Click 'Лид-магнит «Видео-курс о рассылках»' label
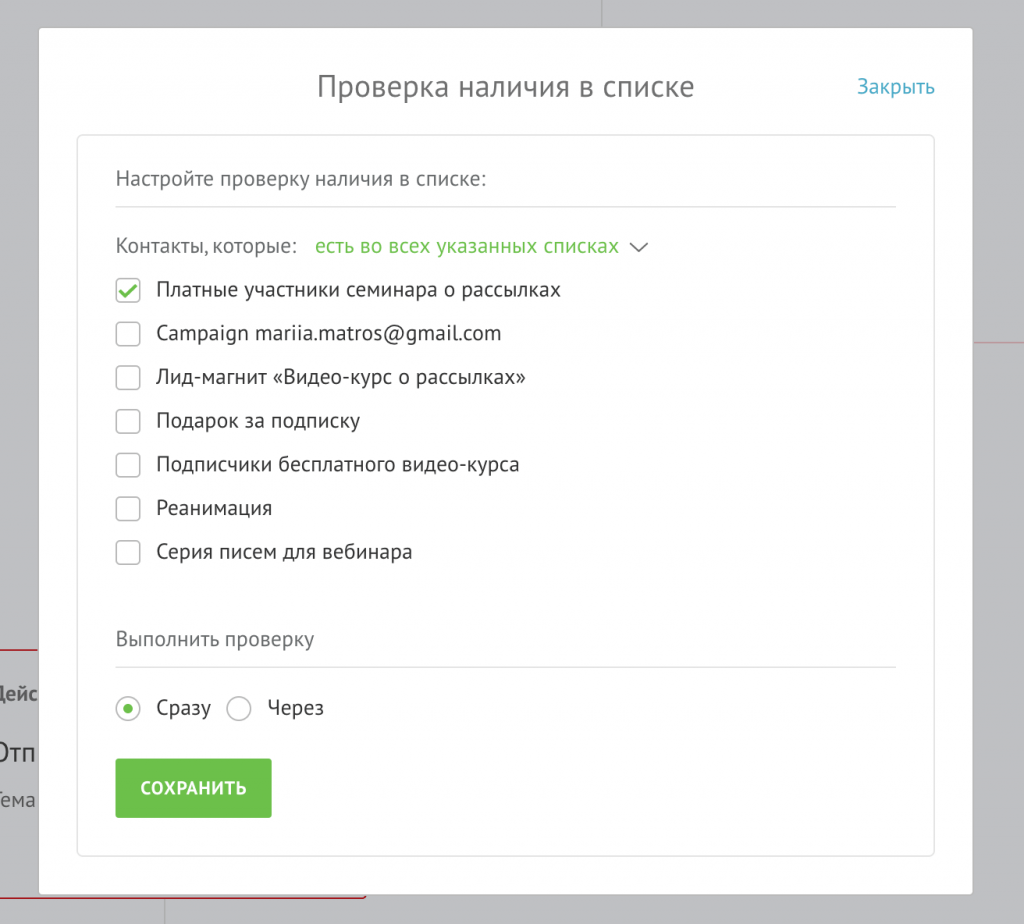Viewport: 1024px width, 924px height. [x=341, y=377]
